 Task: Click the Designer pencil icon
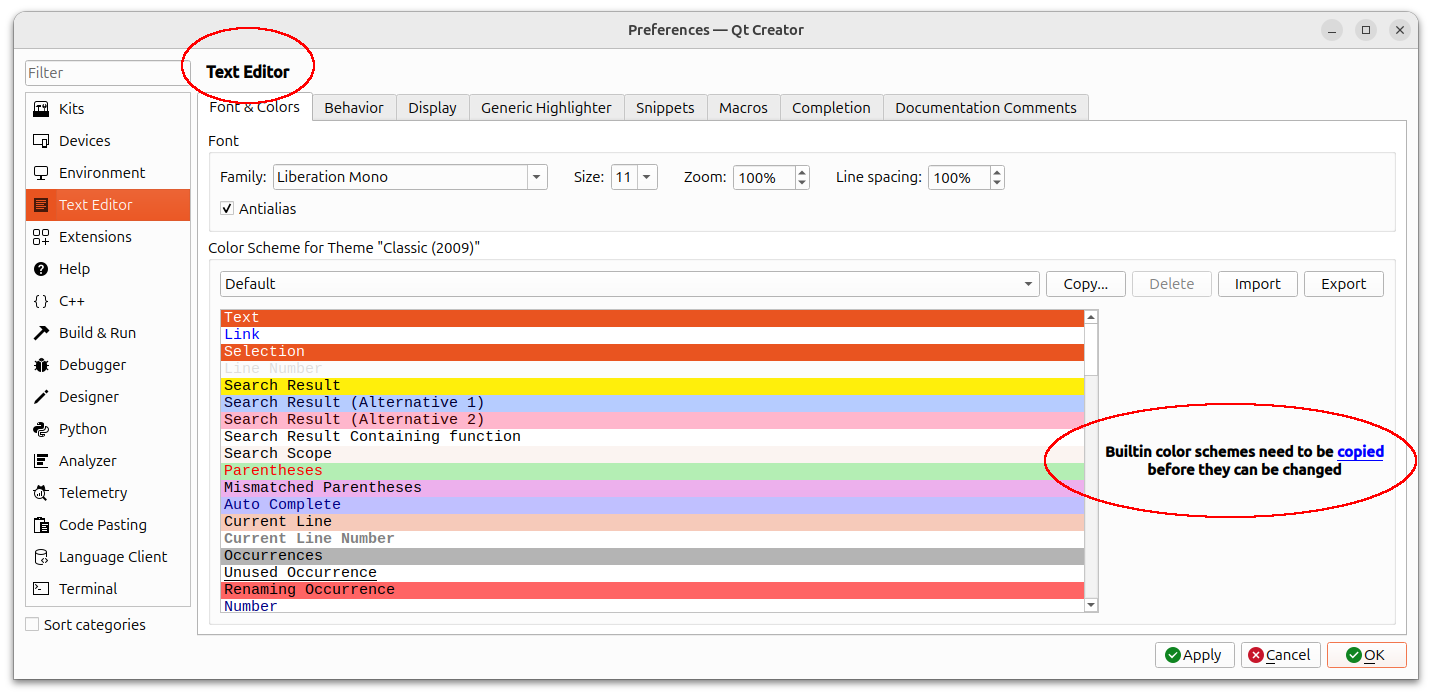click(41, 397)
